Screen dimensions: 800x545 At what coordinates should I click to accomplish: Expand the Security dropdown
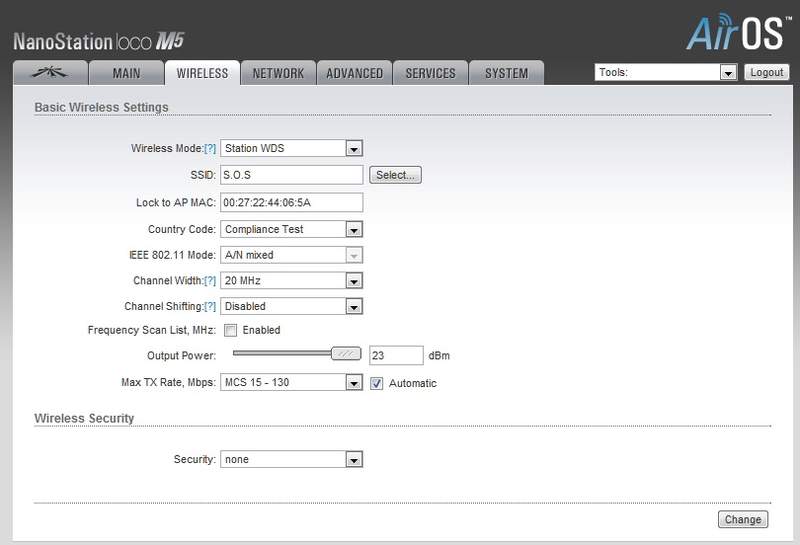(291, 459)
